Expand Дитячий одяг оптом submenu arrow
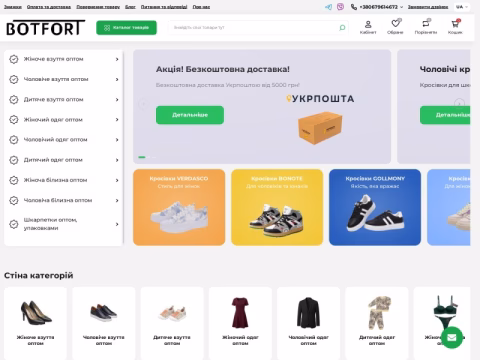480x360 pixels. [x=117, y=160]
